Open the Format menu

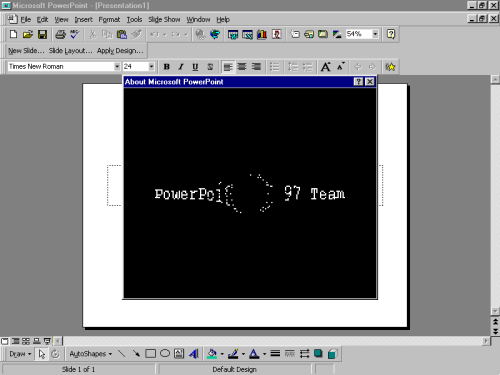(109, 20)
